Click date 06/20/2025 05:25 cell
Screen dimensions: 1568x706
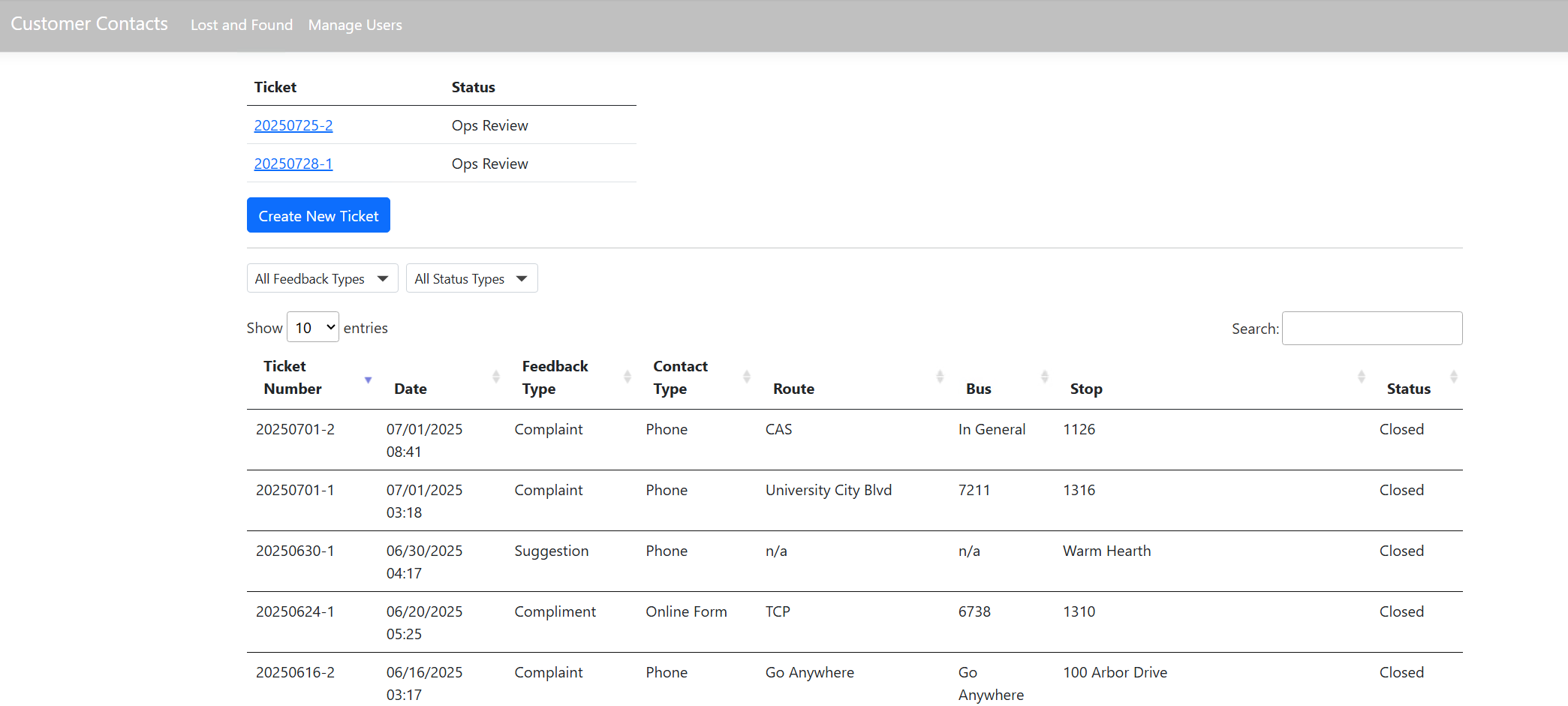click(x=425, y=623)
